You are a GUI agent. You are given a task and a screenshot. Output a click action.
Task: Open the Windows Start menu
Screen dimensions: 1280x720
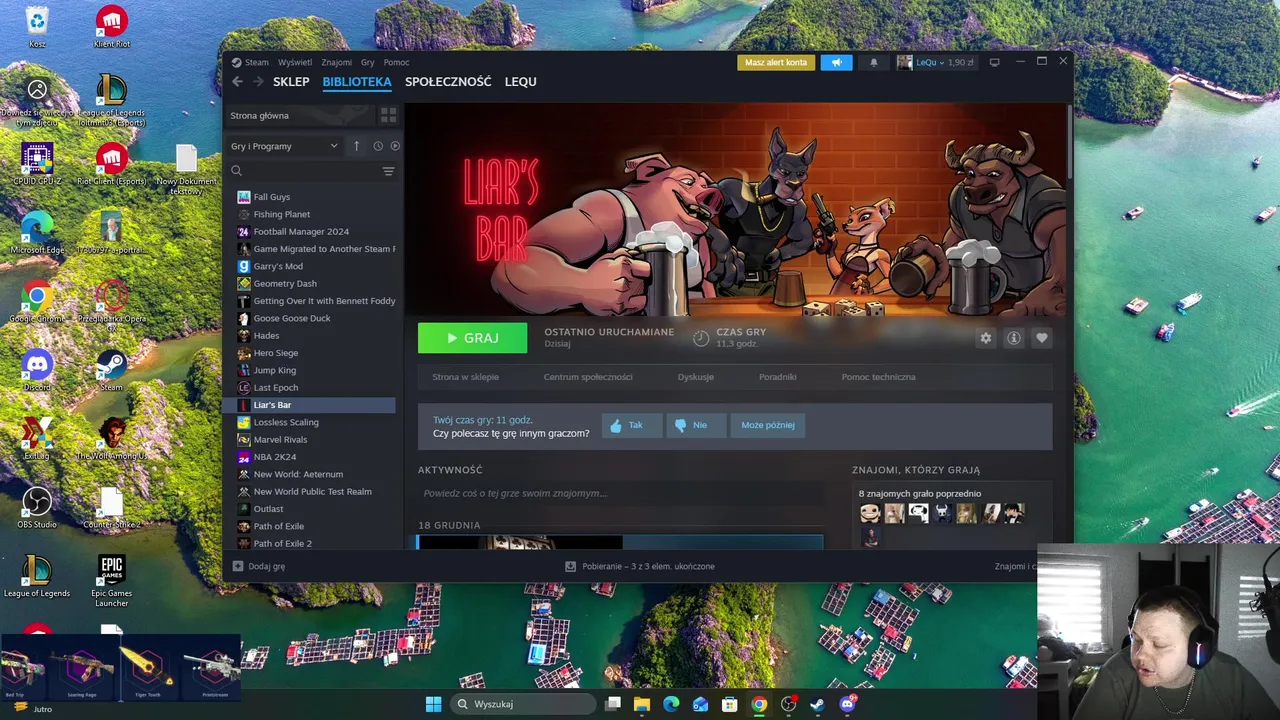click(433, 704)
